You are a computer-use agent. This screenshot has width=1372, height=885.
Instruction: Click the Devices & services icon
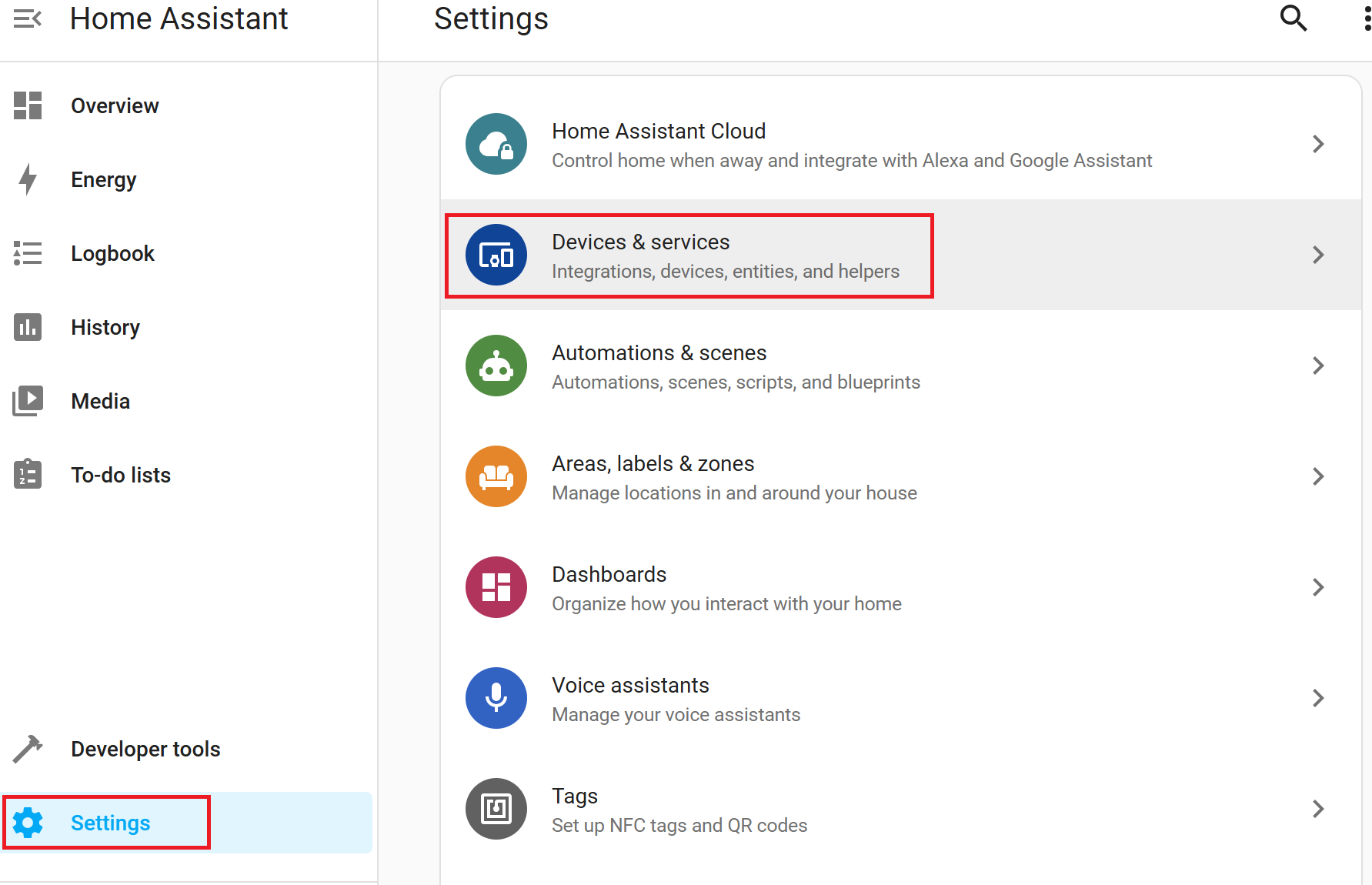pos(496,255)
